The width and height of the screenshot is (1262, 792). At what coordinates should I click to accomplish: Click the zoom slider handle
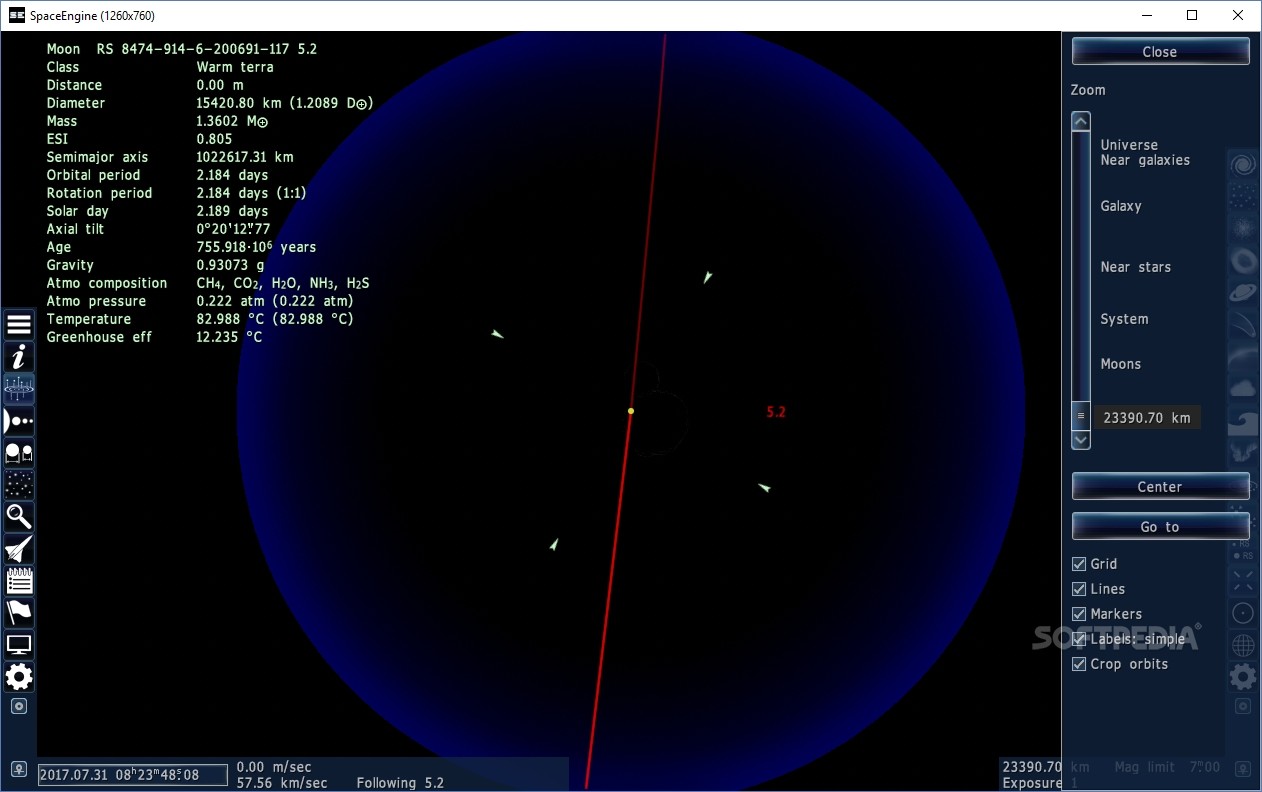1080,417
